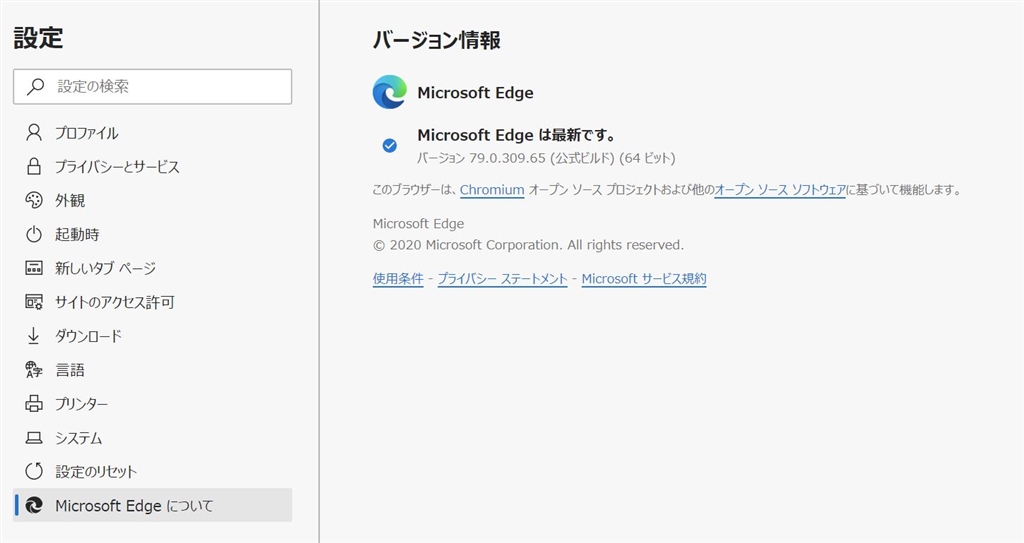Click the reset settings circular arrow icon
The width and height of the screenshot is (1024, 543).
click(34, 471)
